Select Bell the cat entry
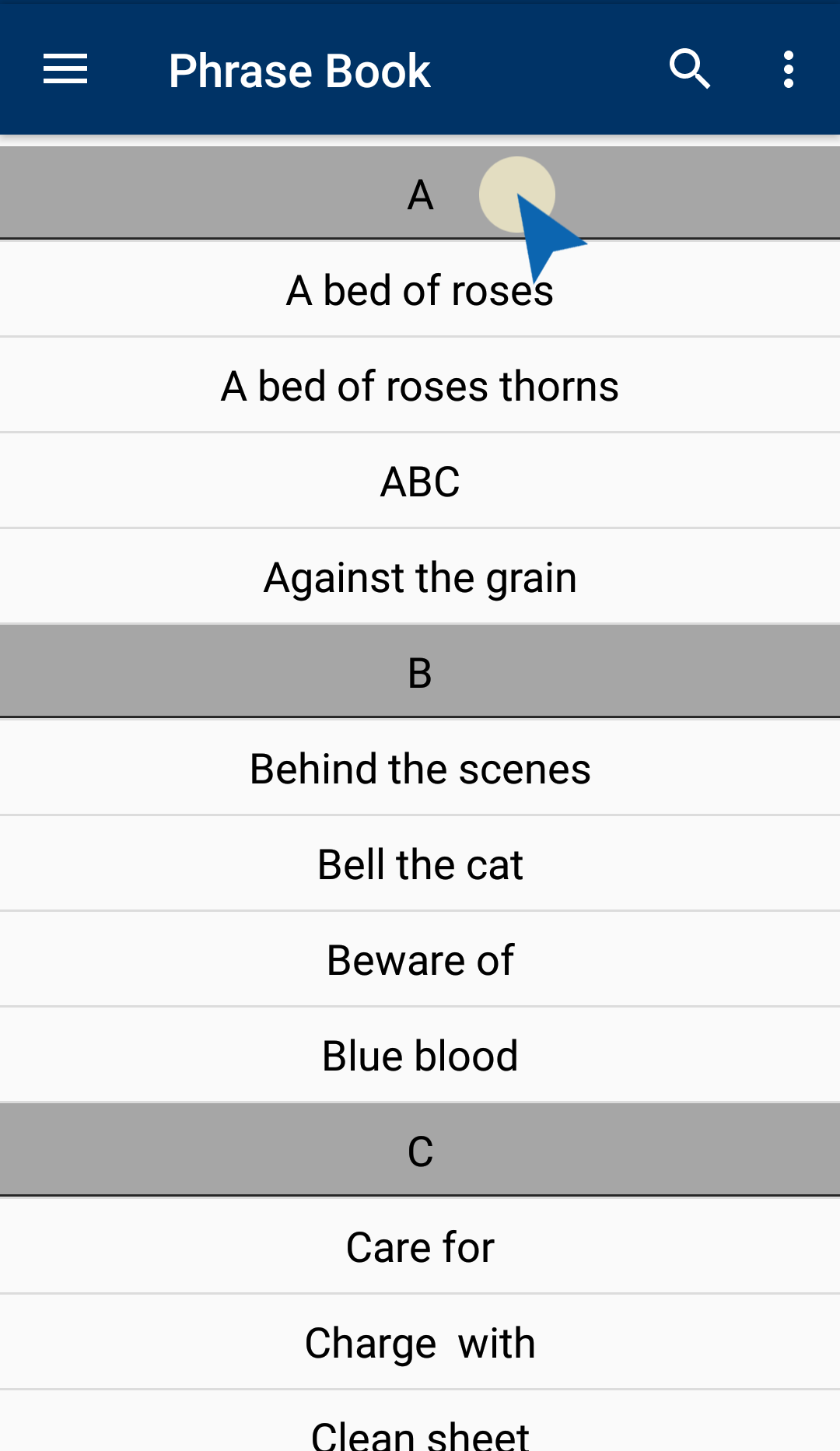Viewport: 840px width, 1451px height. [420, 864]
